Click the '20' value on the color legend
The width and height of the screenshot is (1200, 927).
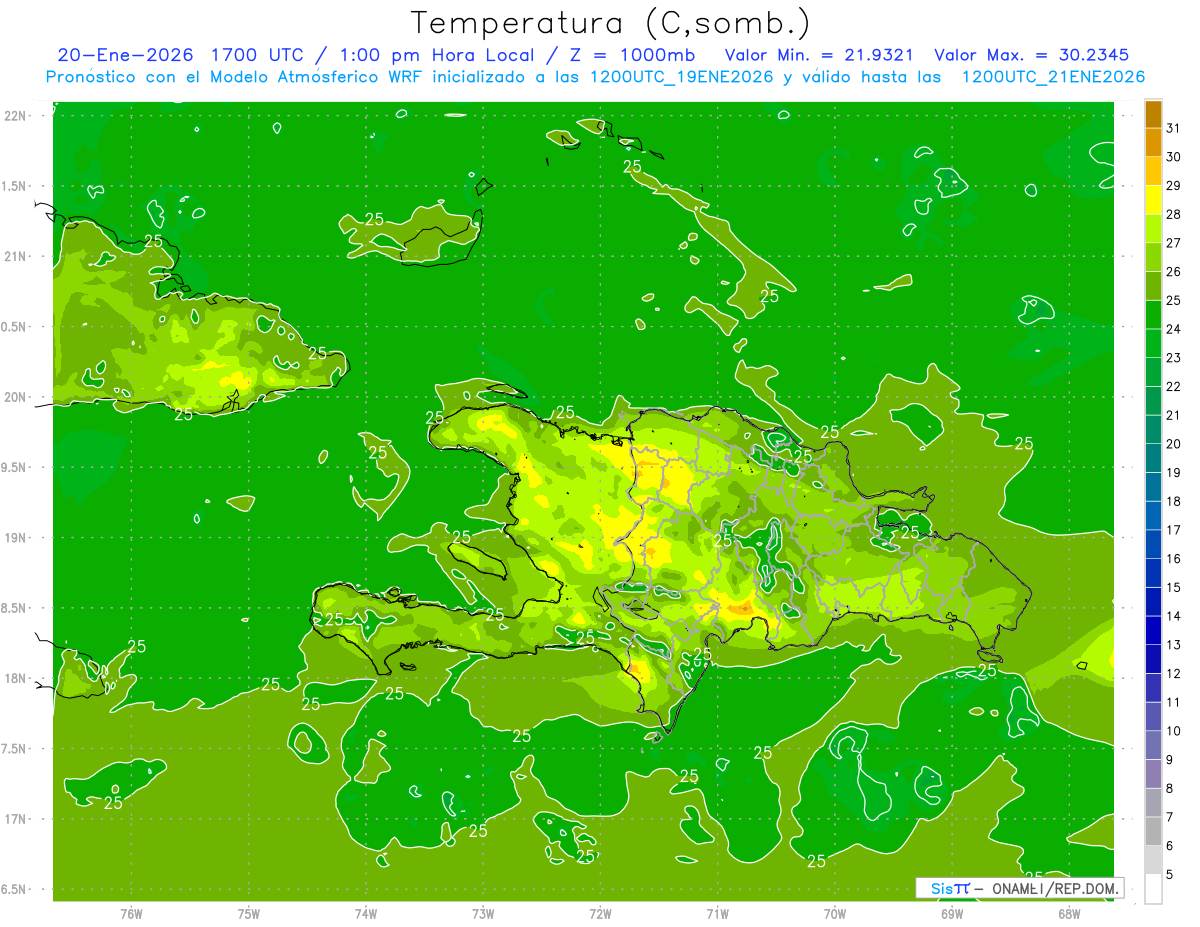tap(1174, 444)
